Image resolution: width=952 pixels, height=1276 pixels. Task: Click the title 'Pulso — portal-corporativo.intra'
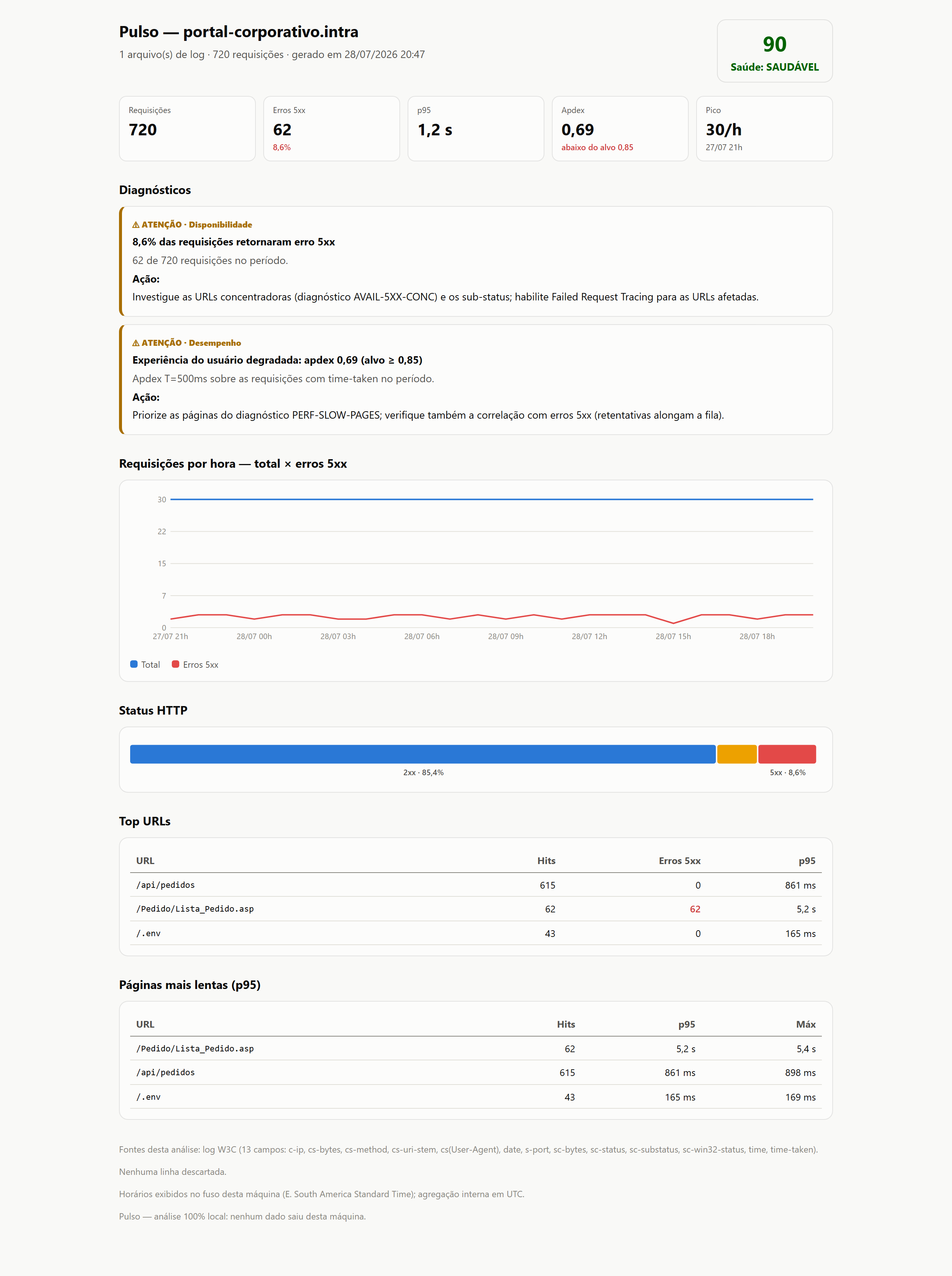click(x=239, y=32)
